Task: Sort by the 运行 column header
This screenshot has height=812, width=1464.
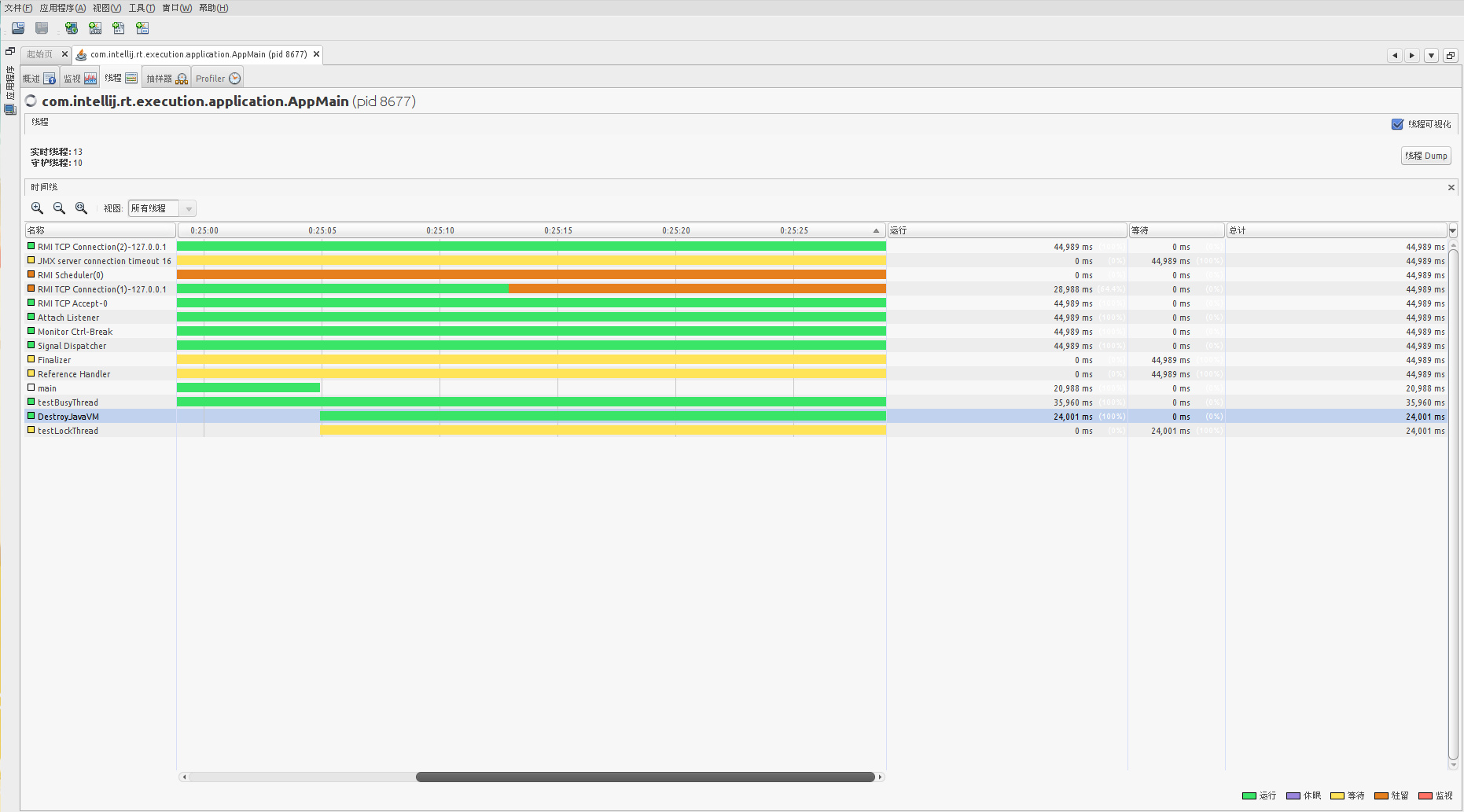Action: point(1007,230)
